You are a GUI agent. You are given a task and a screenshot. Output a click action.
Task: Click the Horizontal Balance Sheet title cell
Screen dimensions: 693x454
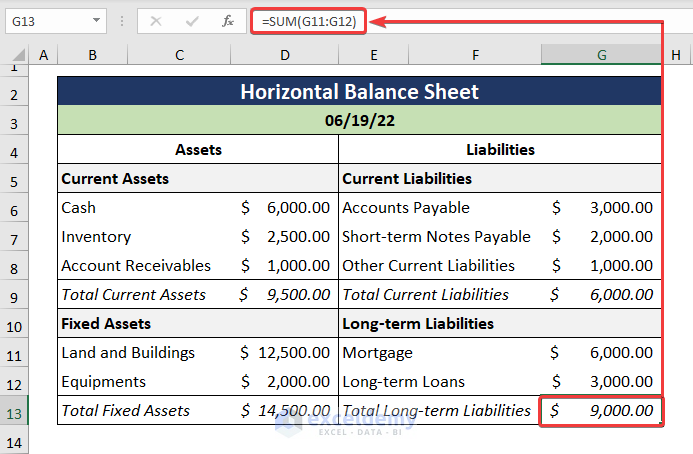tap(359, 91)
